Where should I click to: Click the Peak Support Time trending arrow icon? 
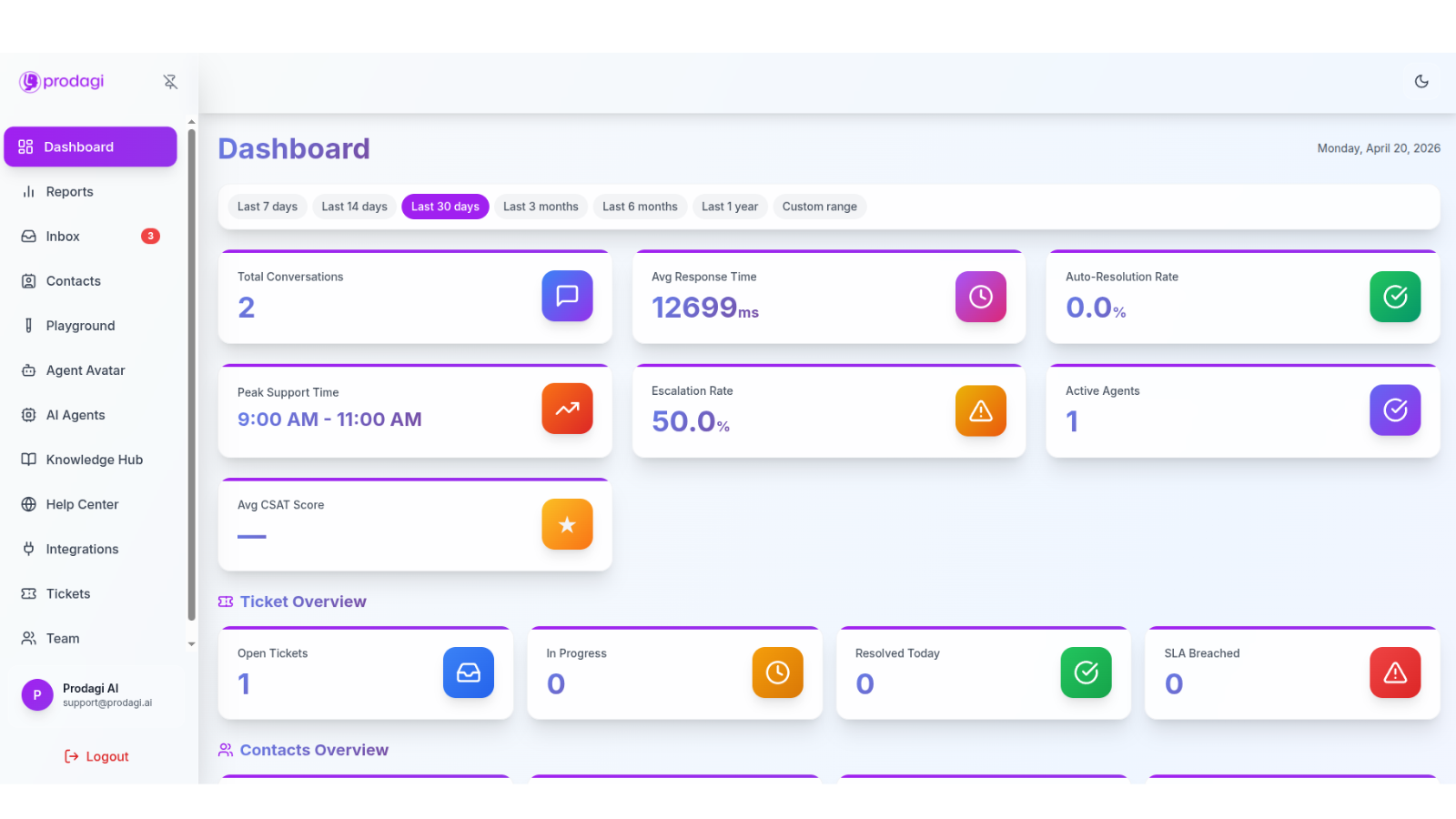click(567, 409)
